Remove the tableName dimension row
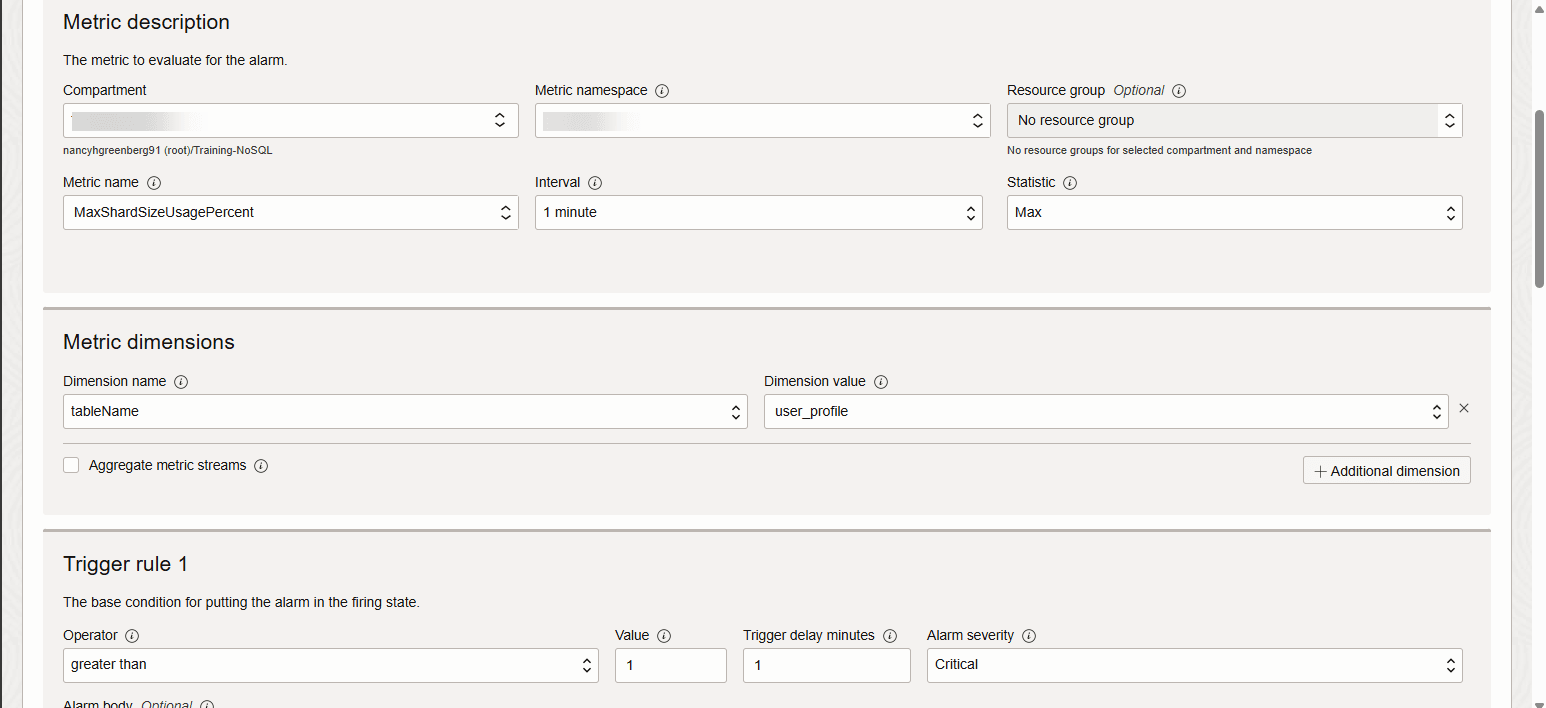Viewport: 1546px width, 708px height. click(1464, 408)
